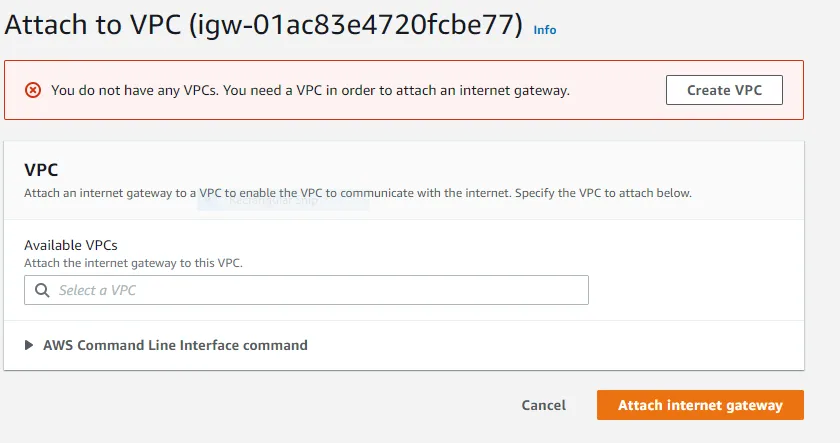Click the orange Attach internet gateway button
Screen dimensions: 840x443
[x=700, y=405]
